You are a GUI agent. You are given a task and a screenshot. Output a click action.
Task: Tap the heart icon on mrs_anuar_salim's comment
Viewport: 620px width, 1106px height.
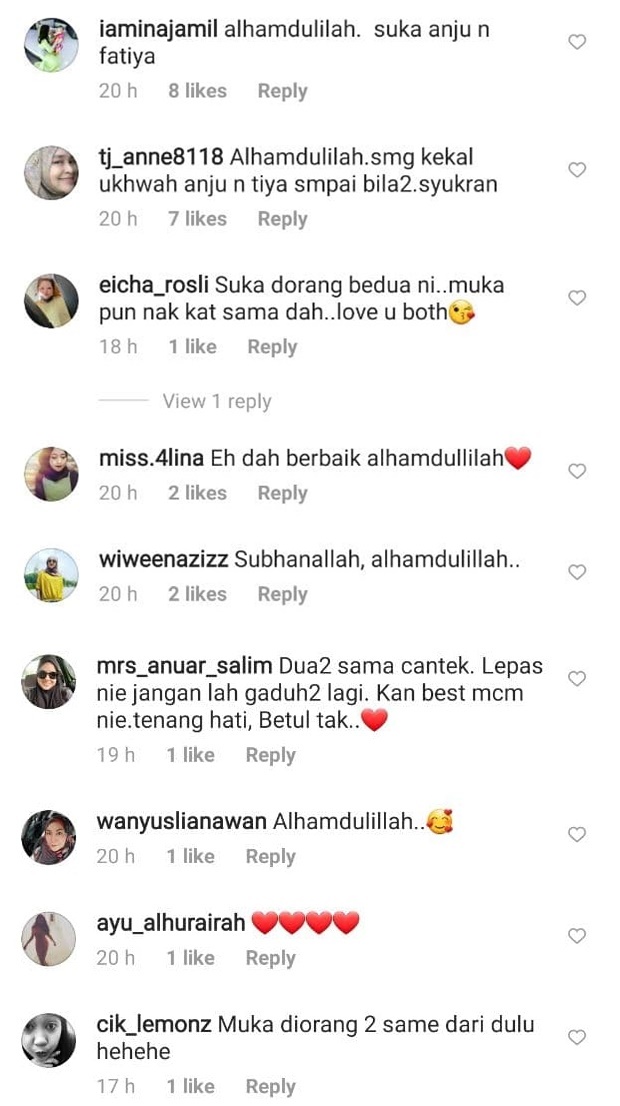(x=577, y=679)
